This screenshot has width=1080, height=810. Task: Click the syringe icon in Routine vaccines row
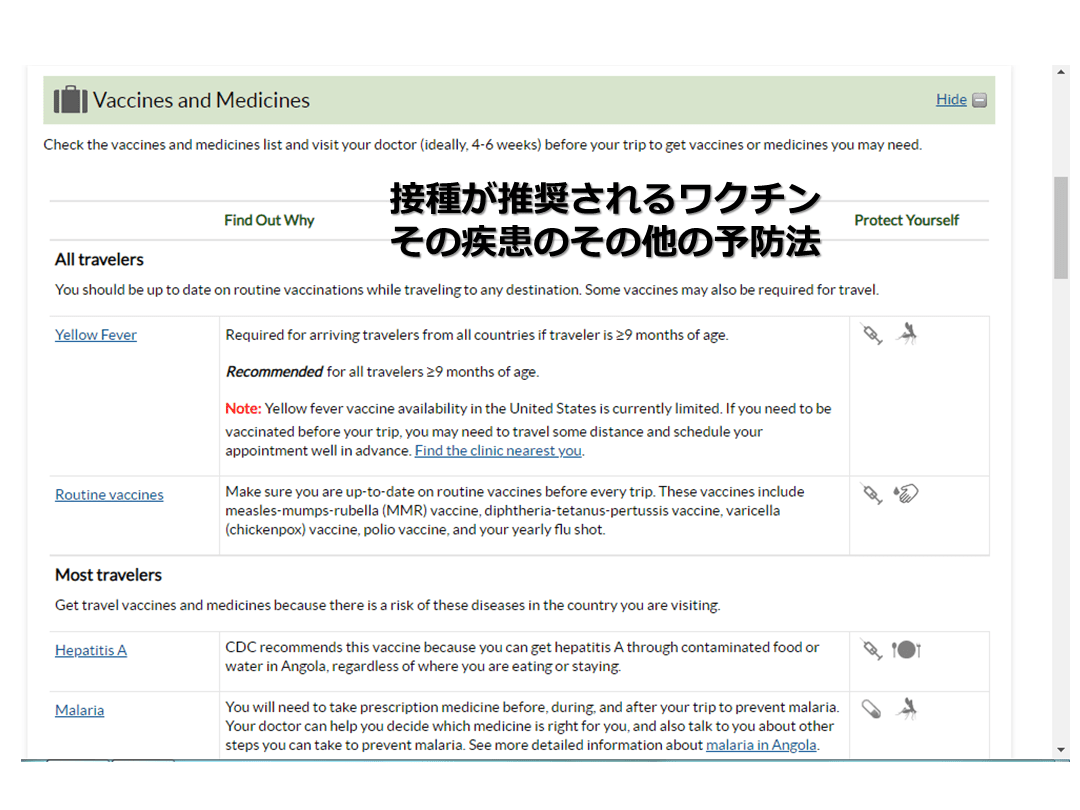coord(872,493)
